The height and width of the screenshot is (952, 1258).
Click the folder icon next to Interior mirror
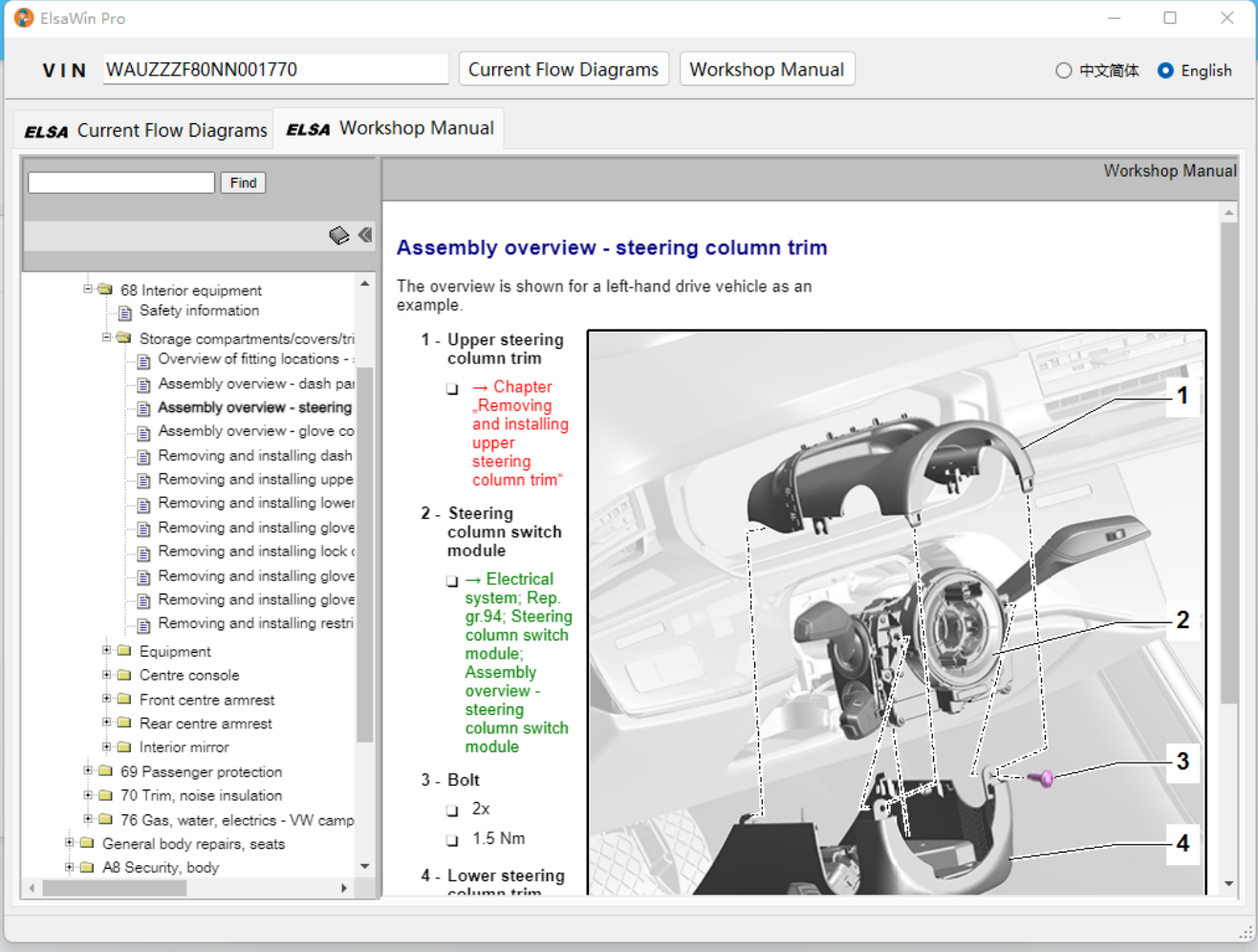click(124, 747)
